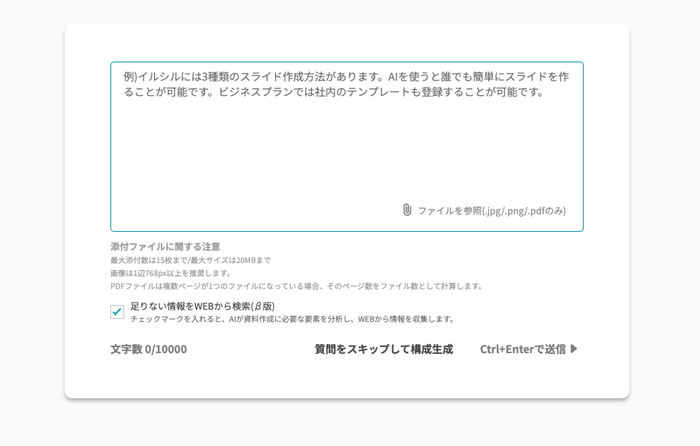Click the paperclip attachment icon

407,210
